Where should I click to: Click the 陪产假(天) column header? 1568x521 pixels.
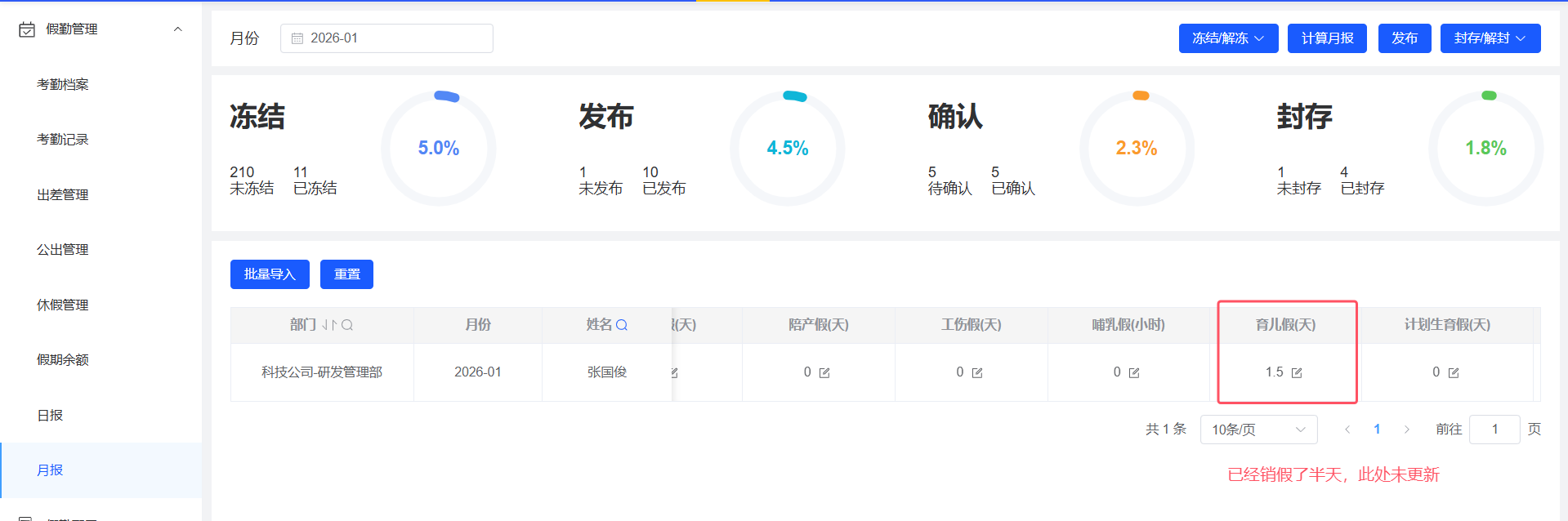(x=819, y=325)
